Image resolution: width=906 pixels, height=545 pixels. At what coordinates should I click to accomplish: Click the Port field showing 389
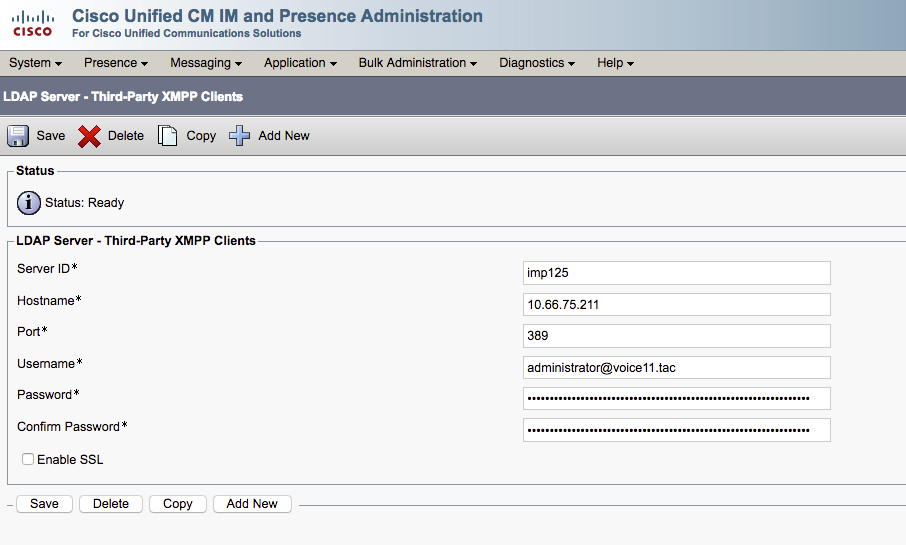[677, 336]
